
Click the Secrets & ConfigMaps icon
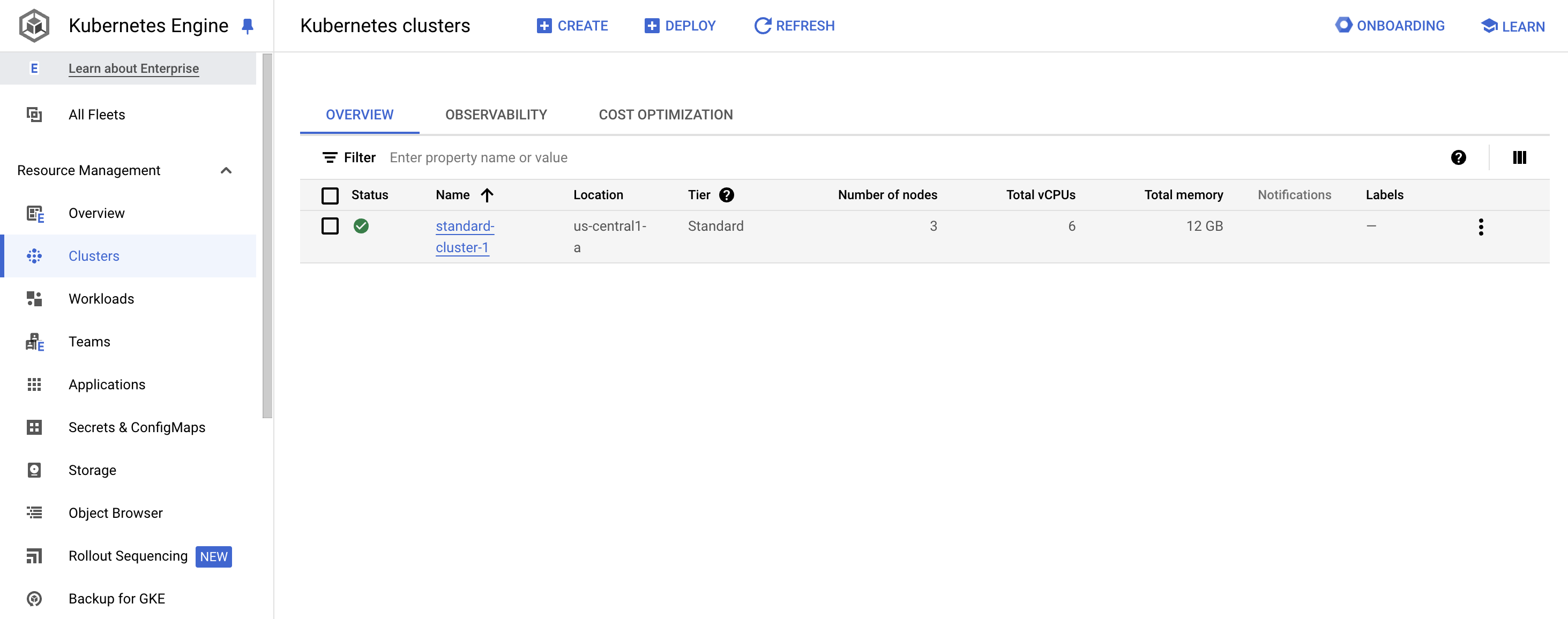pos(34,427)
